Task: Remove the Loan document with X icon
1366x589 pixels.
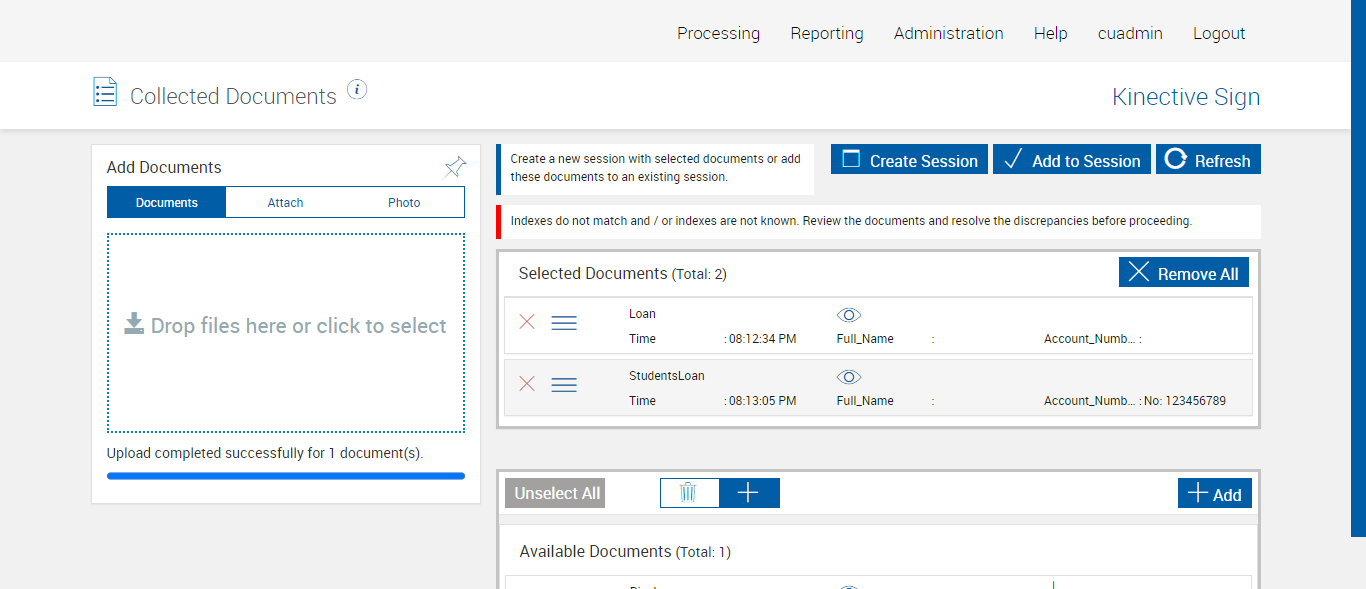Action: click(x=527, y=322)
